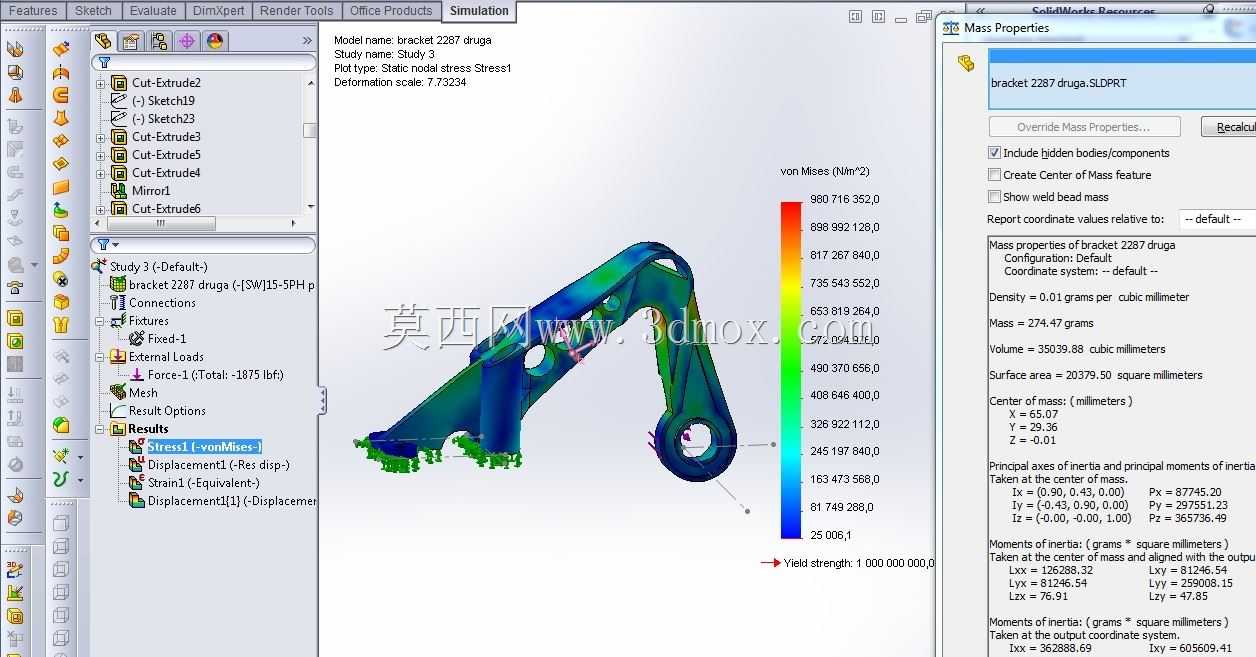
Task: Open the ConfigurationManager tab icon
Action: [x=159, y=41]
